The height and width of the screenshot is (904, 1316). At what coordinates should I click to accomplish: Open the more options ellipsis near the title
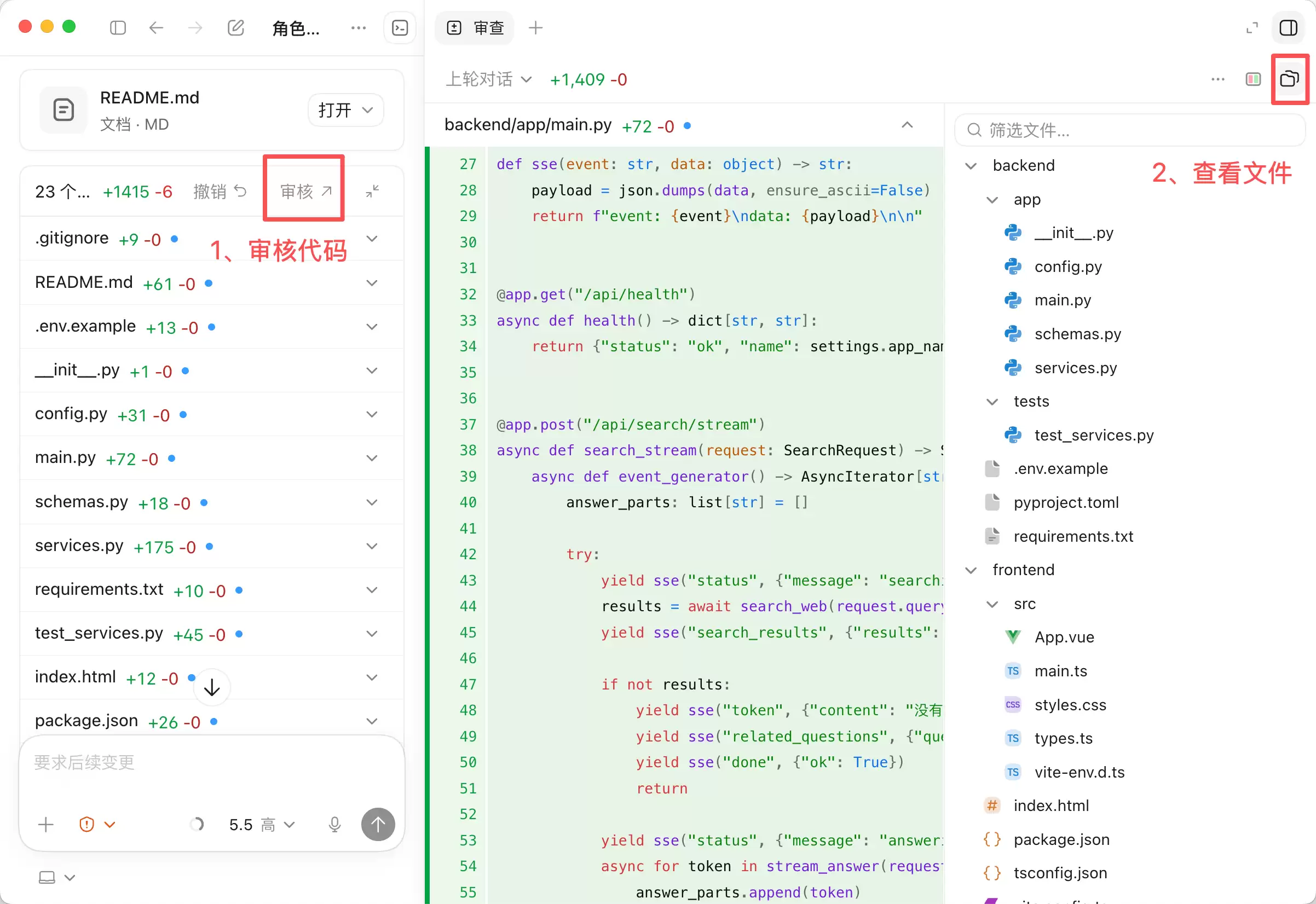point(358,27)
